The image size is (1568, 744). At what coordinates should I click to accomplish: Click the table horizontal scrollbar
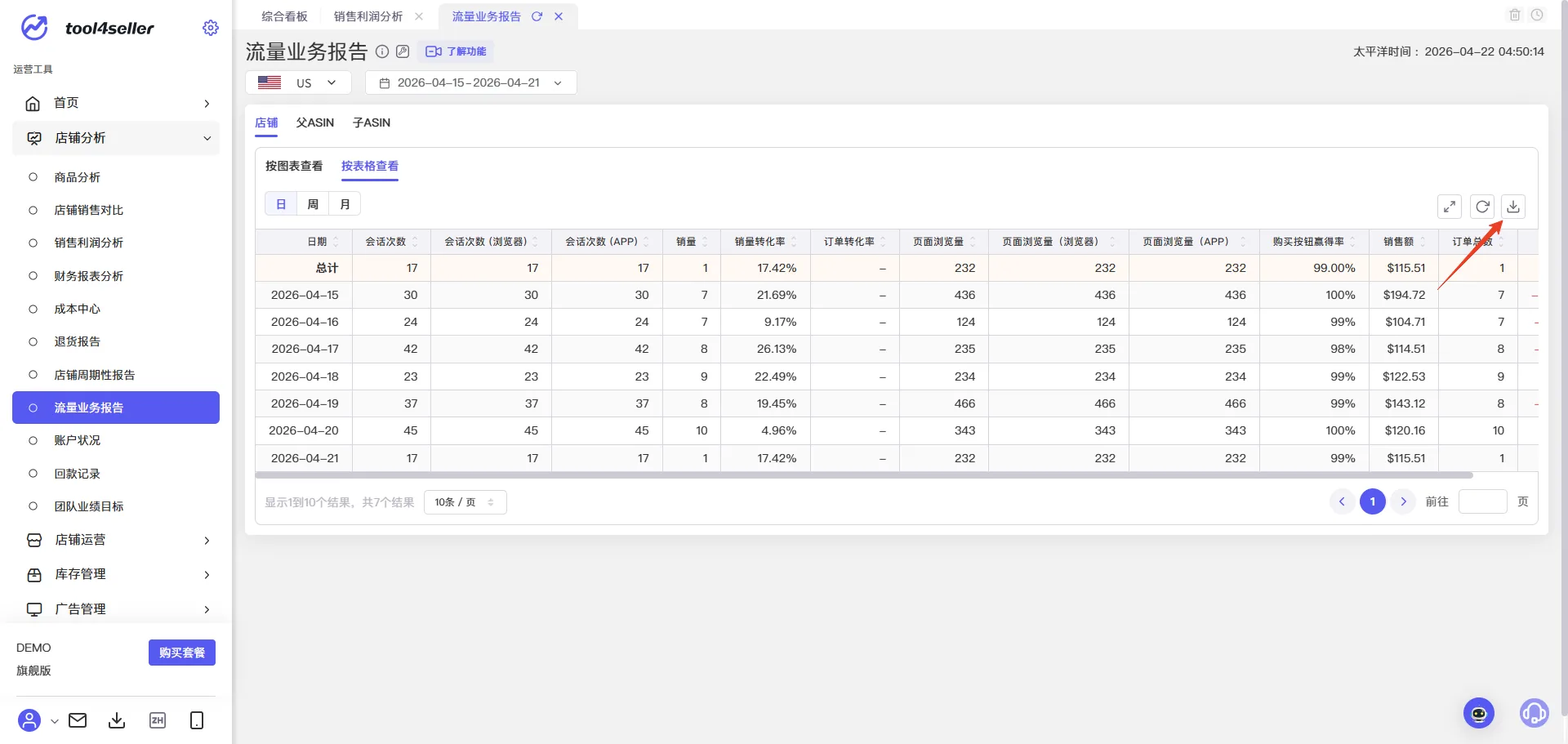click(x=864, y=475)
